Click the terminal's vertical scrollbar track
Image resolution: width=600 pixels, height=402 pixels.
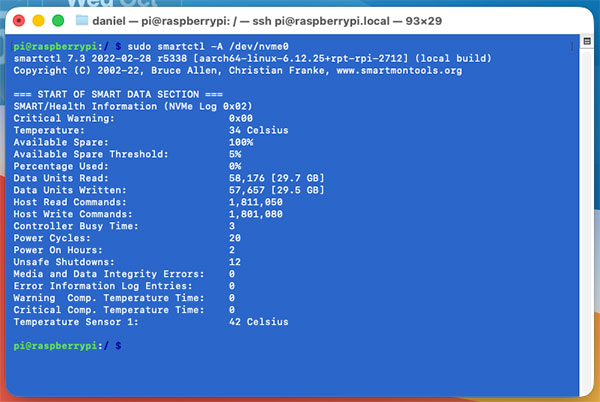587,222
